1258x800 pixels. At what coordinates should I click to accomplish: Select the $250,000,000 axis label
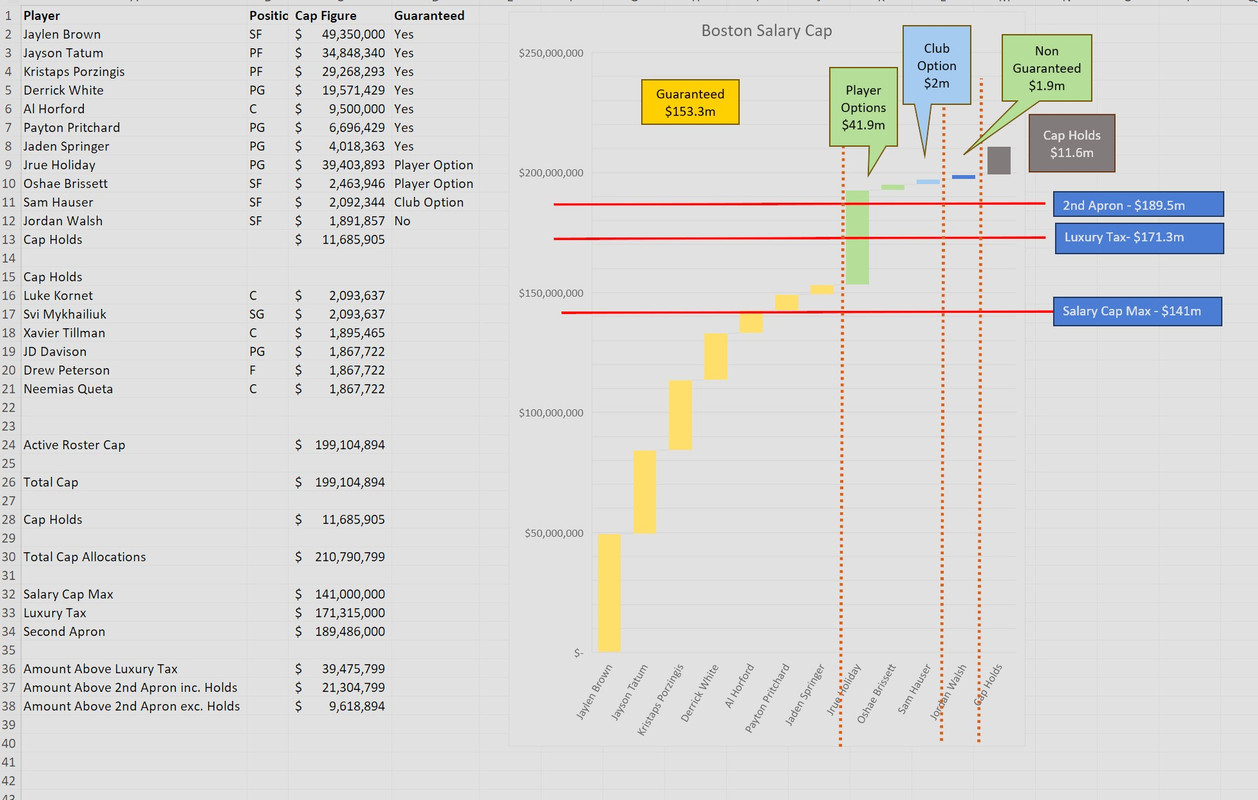[x=551, y=53]
